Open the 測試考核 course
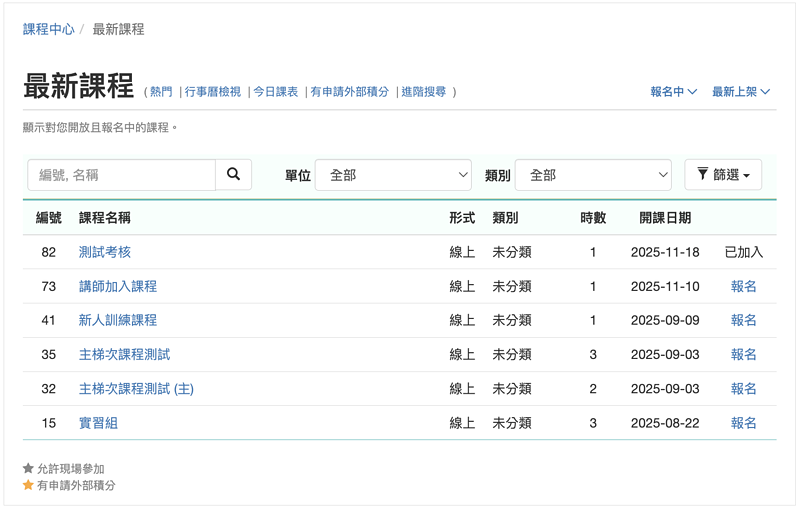The image size is (800, 506). click(x=105, y=252)
